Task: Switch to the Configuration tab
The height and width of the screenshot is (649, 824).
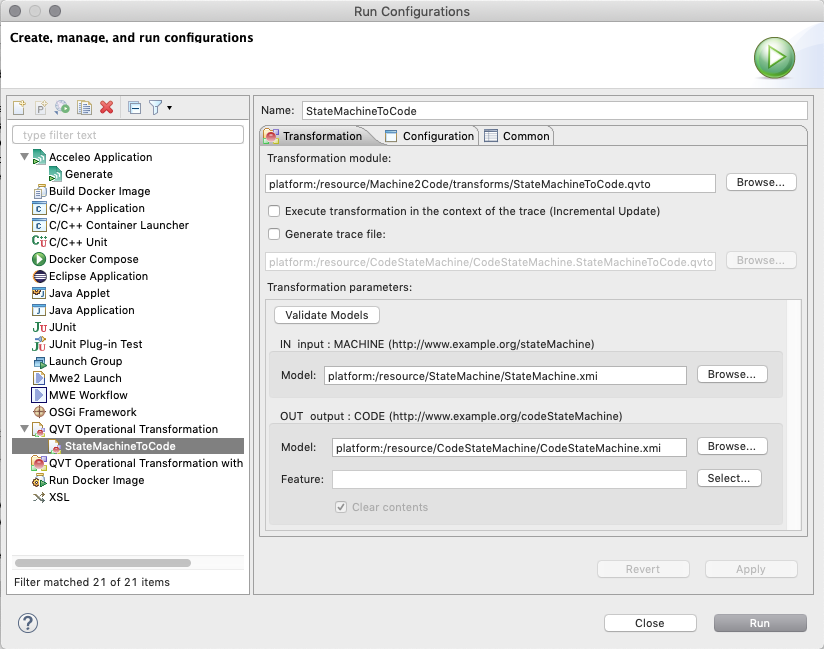Action: click(x=429, y=136)
